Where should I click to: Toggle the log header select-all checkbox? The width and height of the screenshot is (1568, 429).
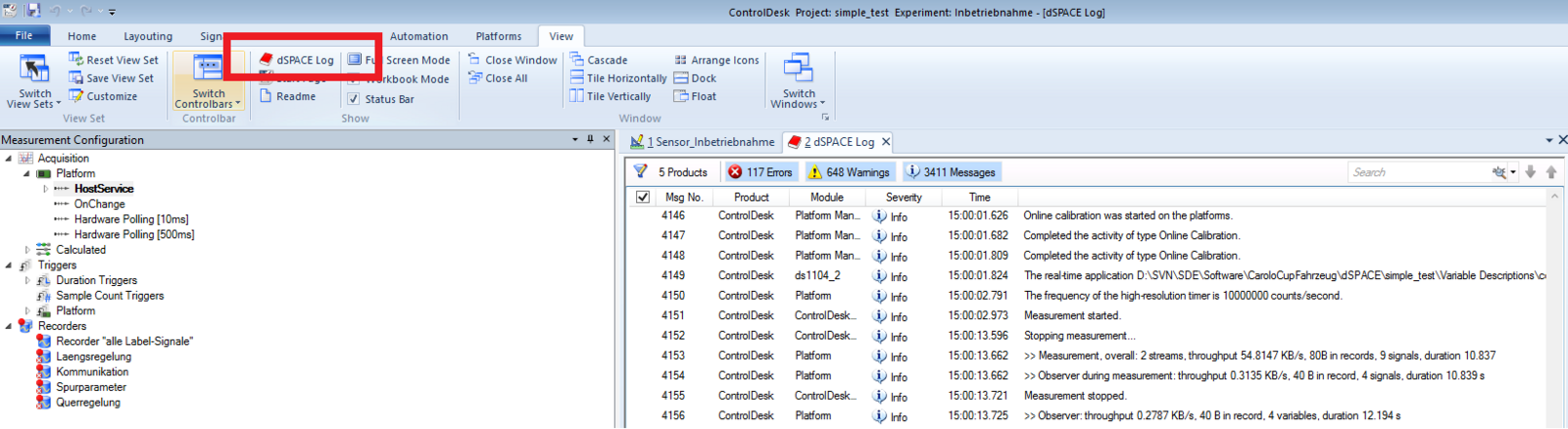[x=643, y=197]
